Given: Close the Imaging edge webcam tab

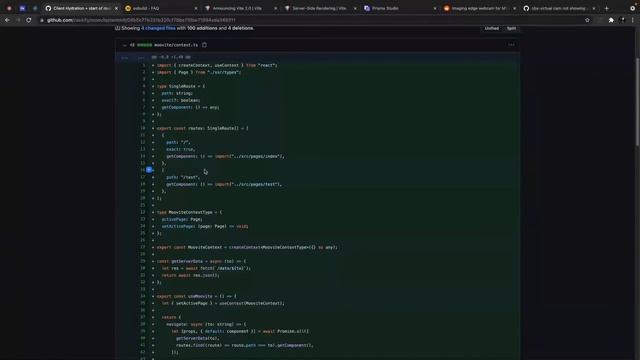Looking at the screenshot, I should 514,8.
